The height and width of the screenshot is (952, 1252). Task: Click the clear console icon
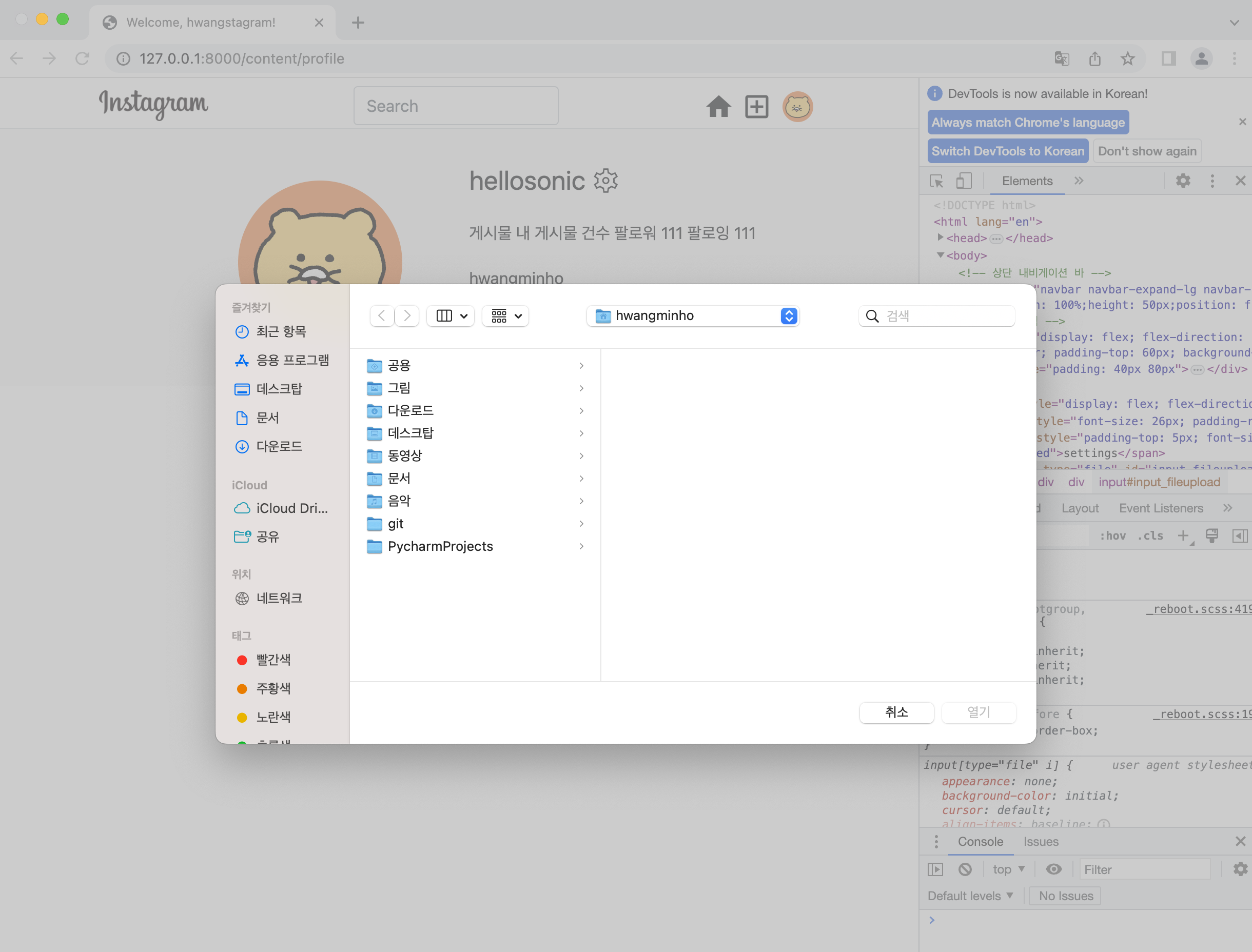pos(965,869)
